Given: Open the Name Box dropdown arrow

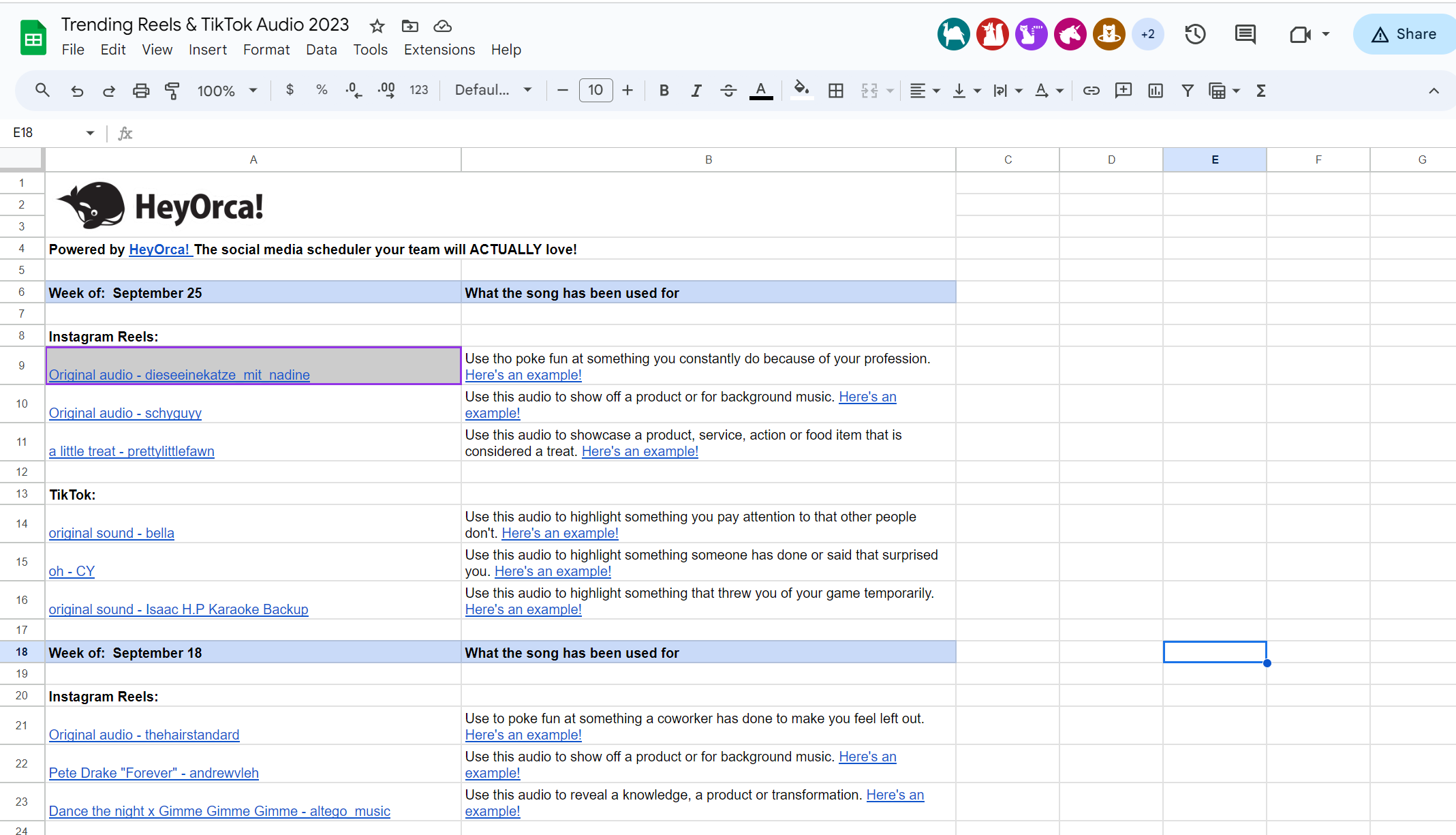Looking at the screenshot, I should (90, 133).
